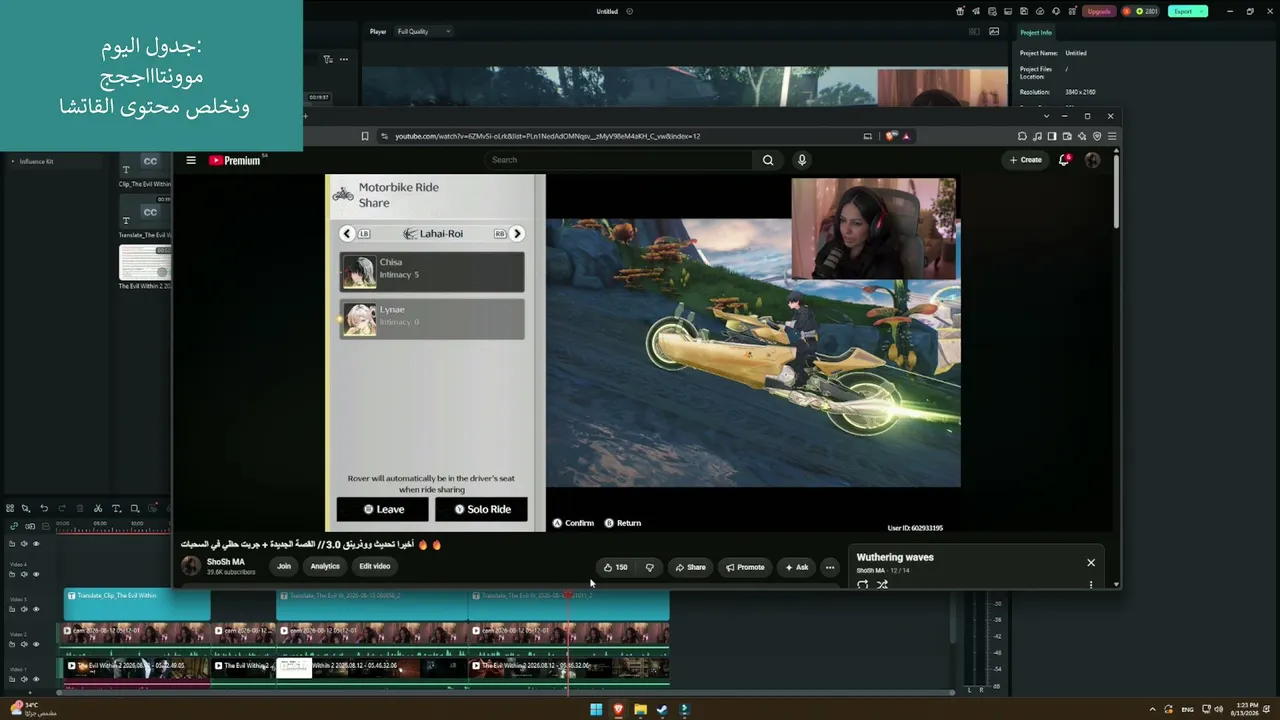This screenshot has width=1280, height=720.
Task: Click the undo arrow in the timeline toolbar
Action: pos(44,508)
